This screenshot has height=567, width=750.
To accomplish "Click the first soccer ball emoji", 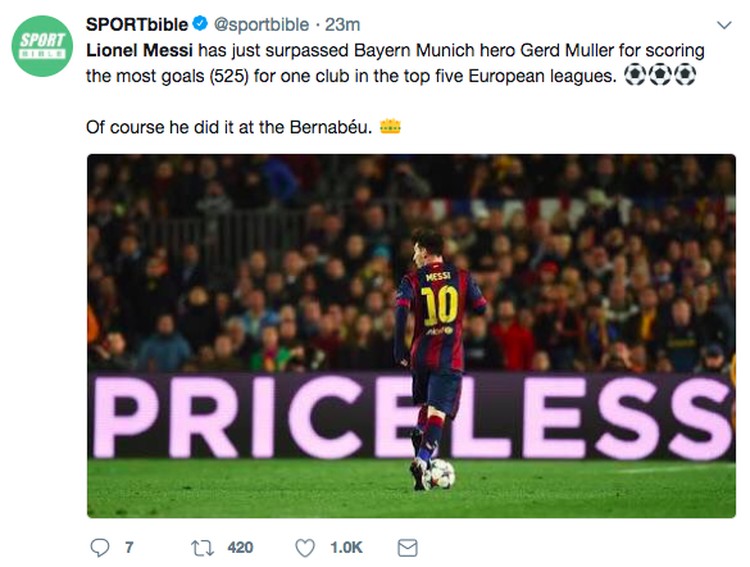I will tap(635, 75).
